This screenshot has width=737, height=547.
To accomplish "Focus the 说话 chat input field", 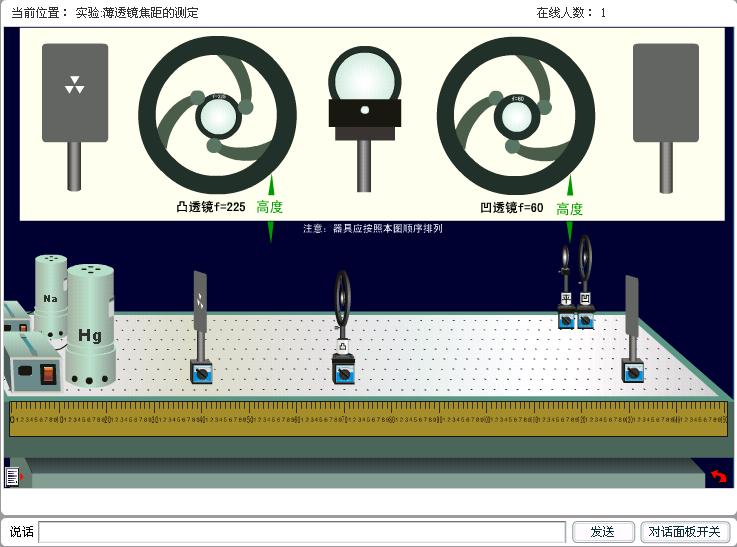I will [x=302, y=532].
